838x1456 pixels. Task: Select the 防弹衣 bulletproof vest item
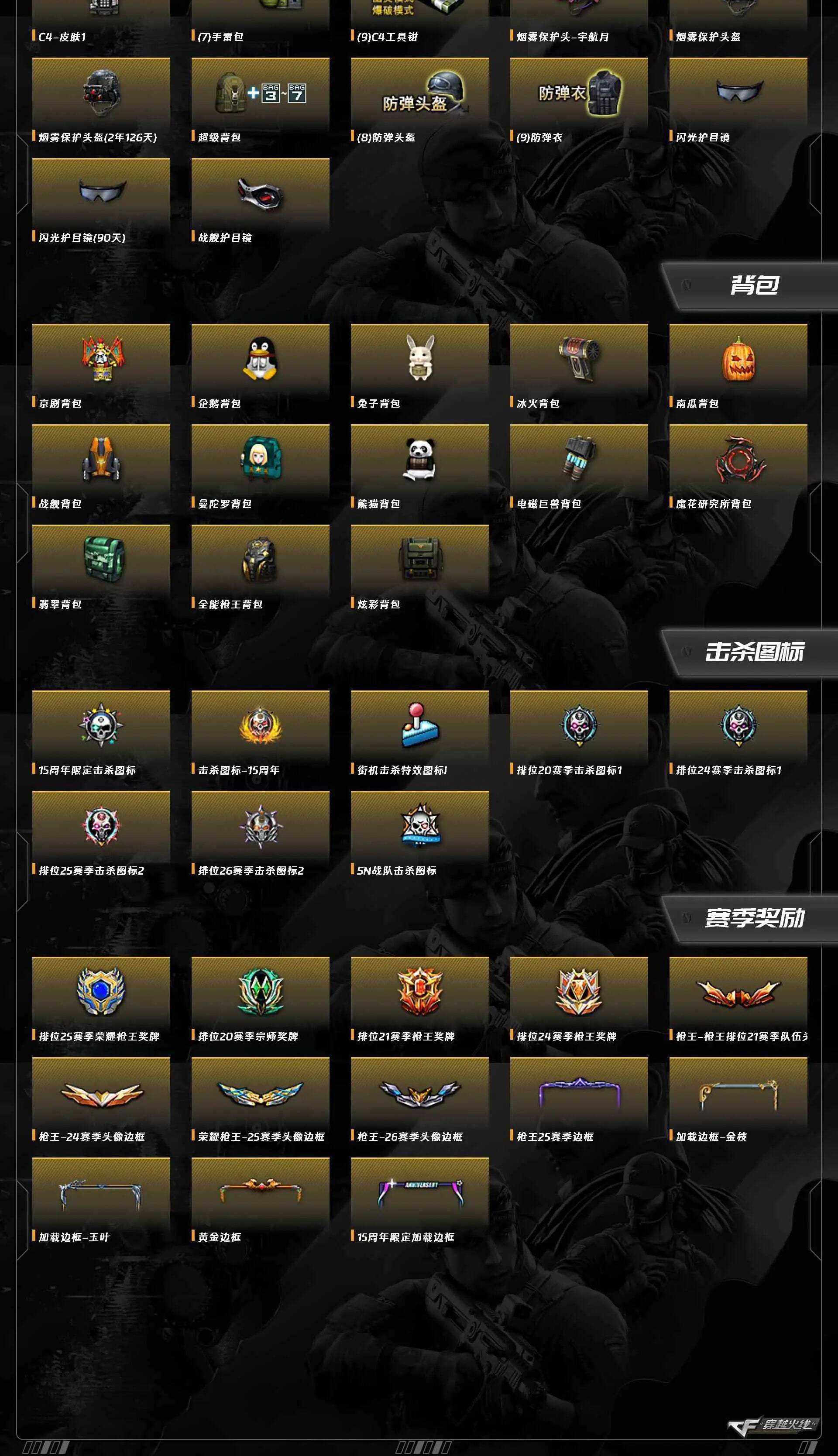579,101
